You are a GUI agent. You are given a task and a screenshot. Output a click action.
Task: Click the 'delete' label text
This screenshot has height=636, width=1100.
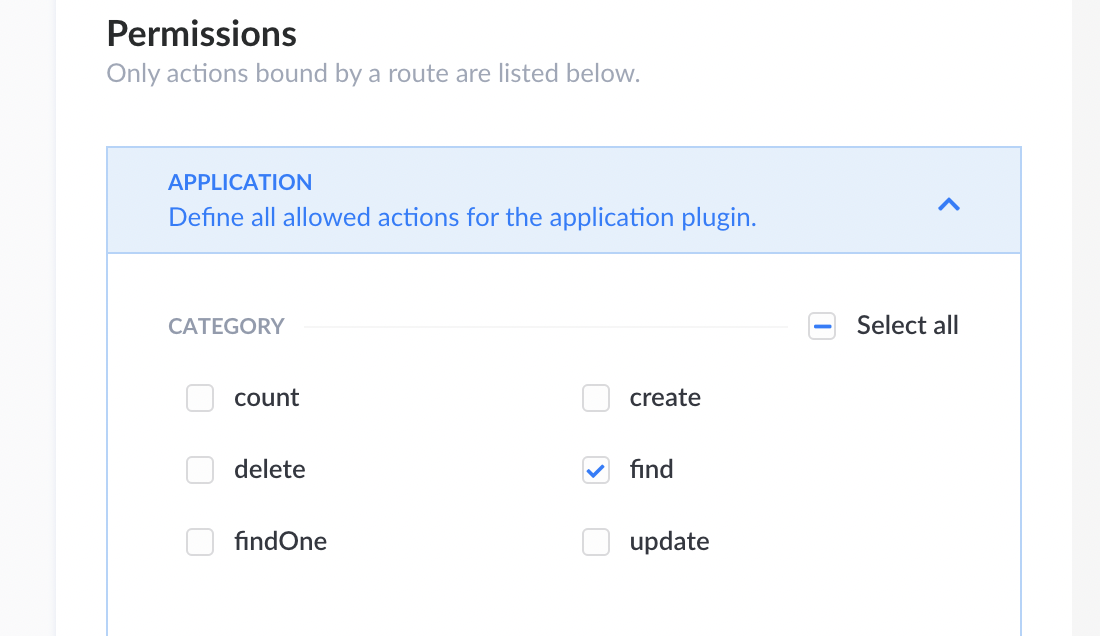[269, 470]
